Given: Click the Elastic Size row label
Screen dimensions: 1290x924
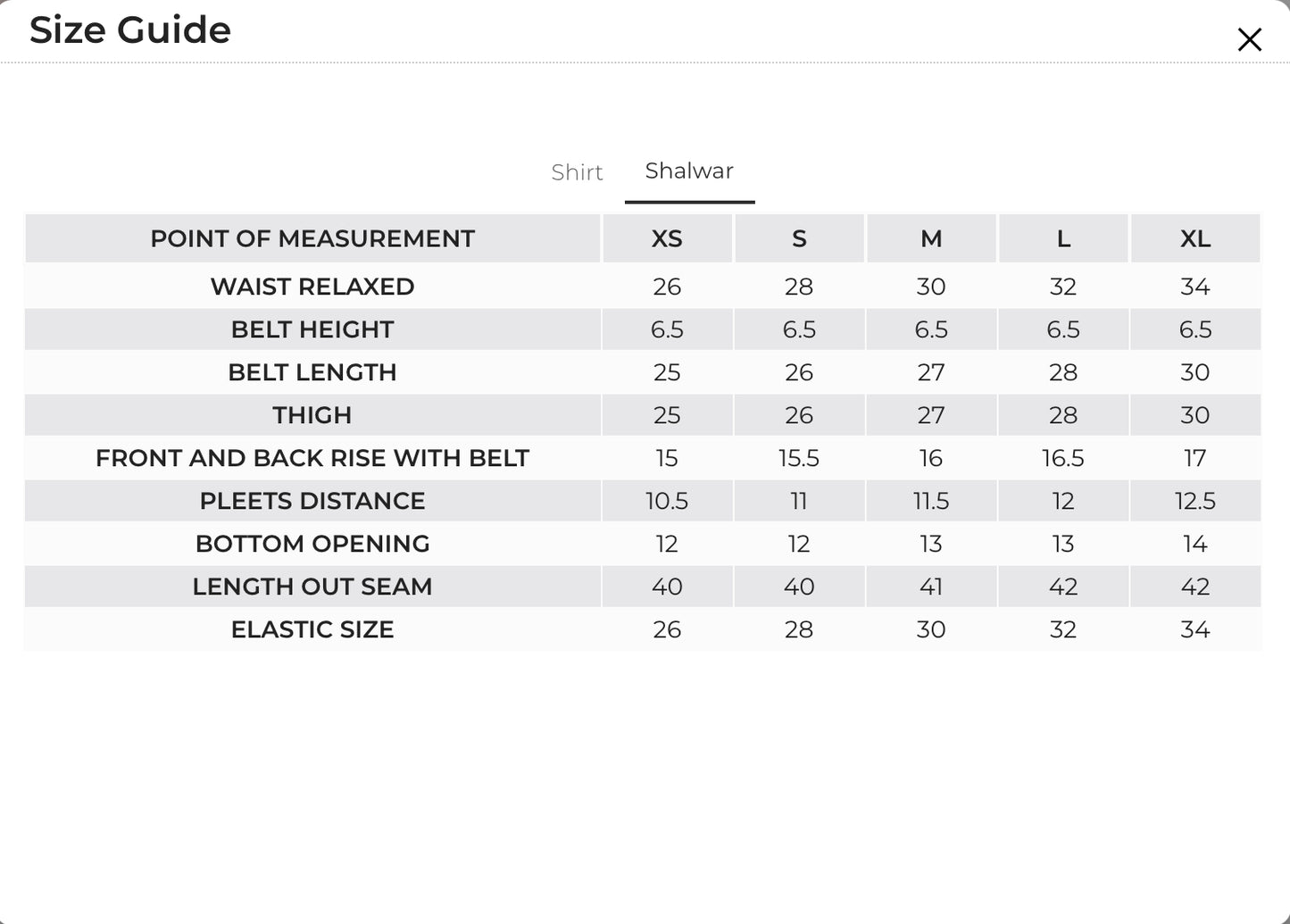Looking at the screenshot, I should (x=312, y=629).
